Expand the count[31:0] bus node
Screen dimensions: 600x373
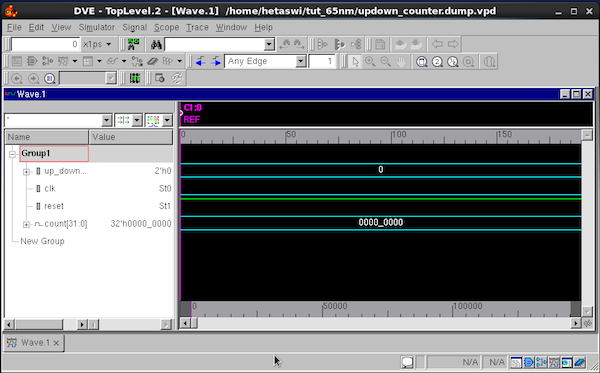[x=26, y=225]
